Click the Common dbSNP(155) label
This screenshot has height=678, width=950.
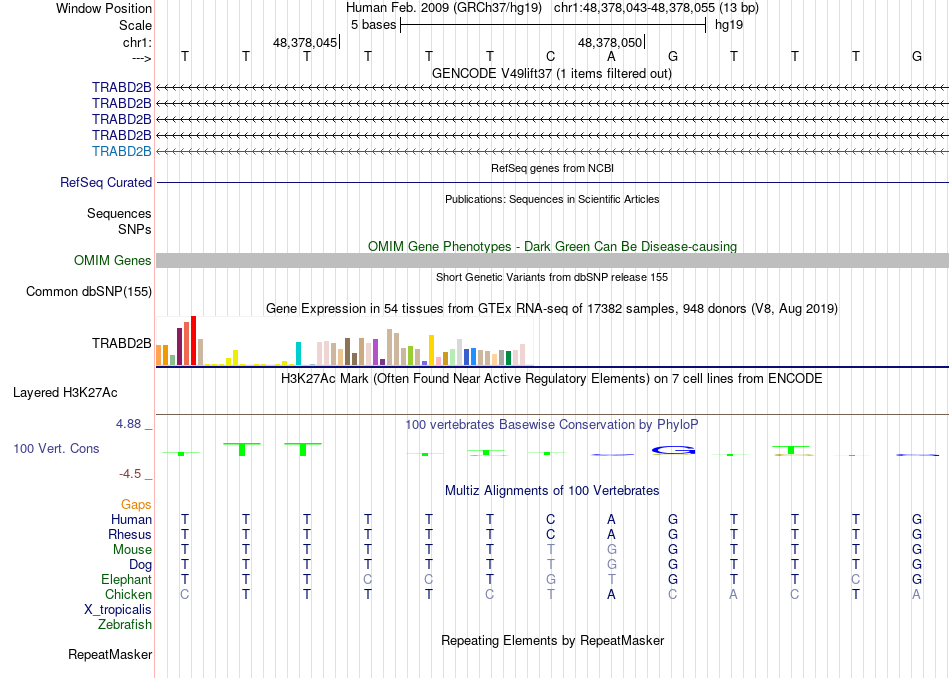coord(89,291)
